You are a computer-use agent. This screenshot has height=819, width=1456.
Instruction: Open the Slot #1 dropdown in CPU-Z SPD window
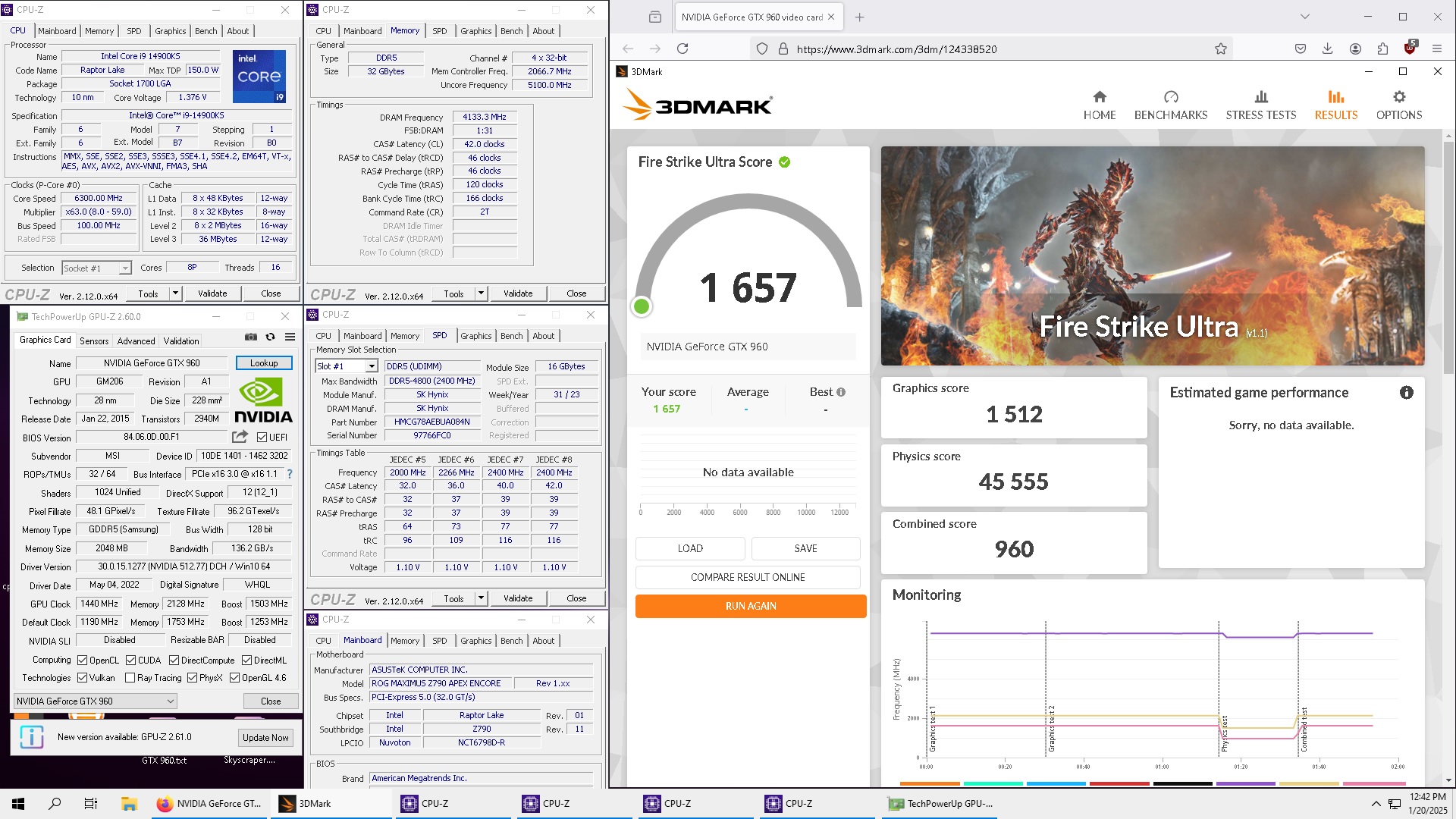346,366
